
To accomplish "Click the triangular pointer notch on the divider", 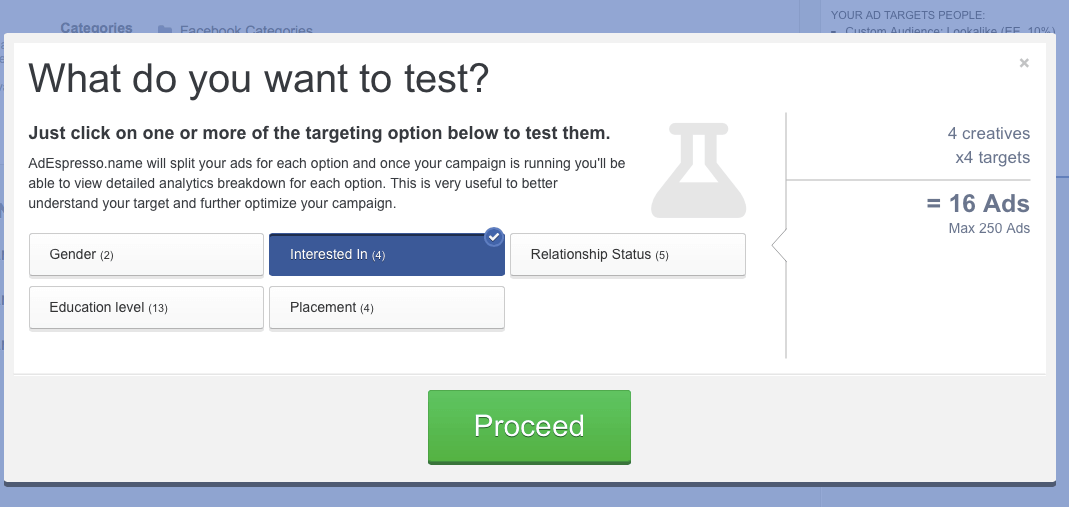I will [x=779, y=245].
